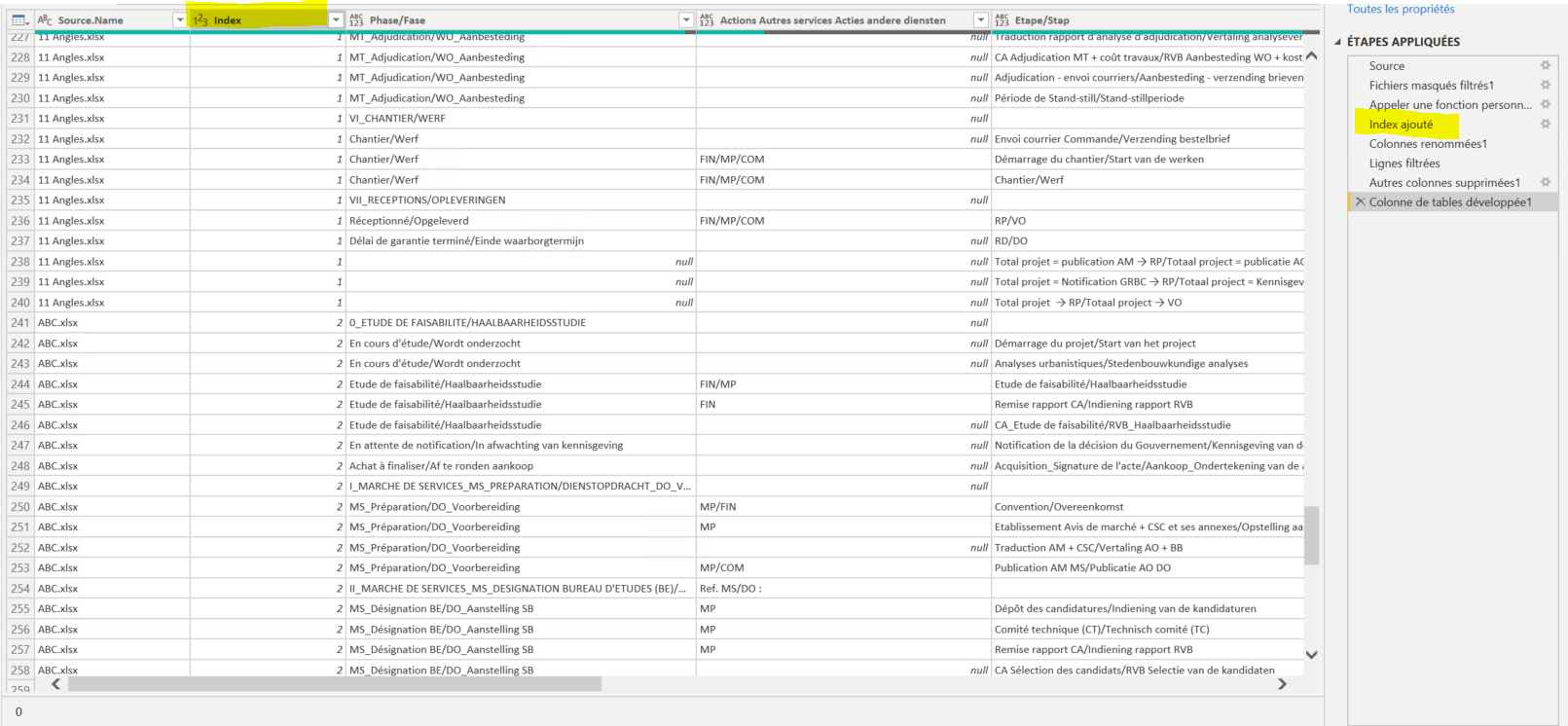Image resolution: width=1568 pixels, height=726 pixels.
Task: Open settings gear for Index ajouté step
Action: 1545,124
